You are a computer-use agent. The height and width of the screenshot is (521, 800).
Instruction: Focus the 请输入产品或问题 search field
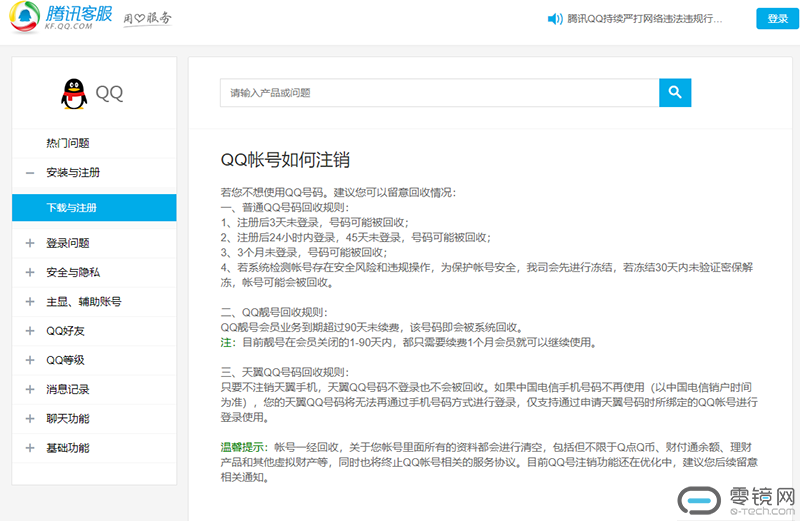click(x=439, y=92)
